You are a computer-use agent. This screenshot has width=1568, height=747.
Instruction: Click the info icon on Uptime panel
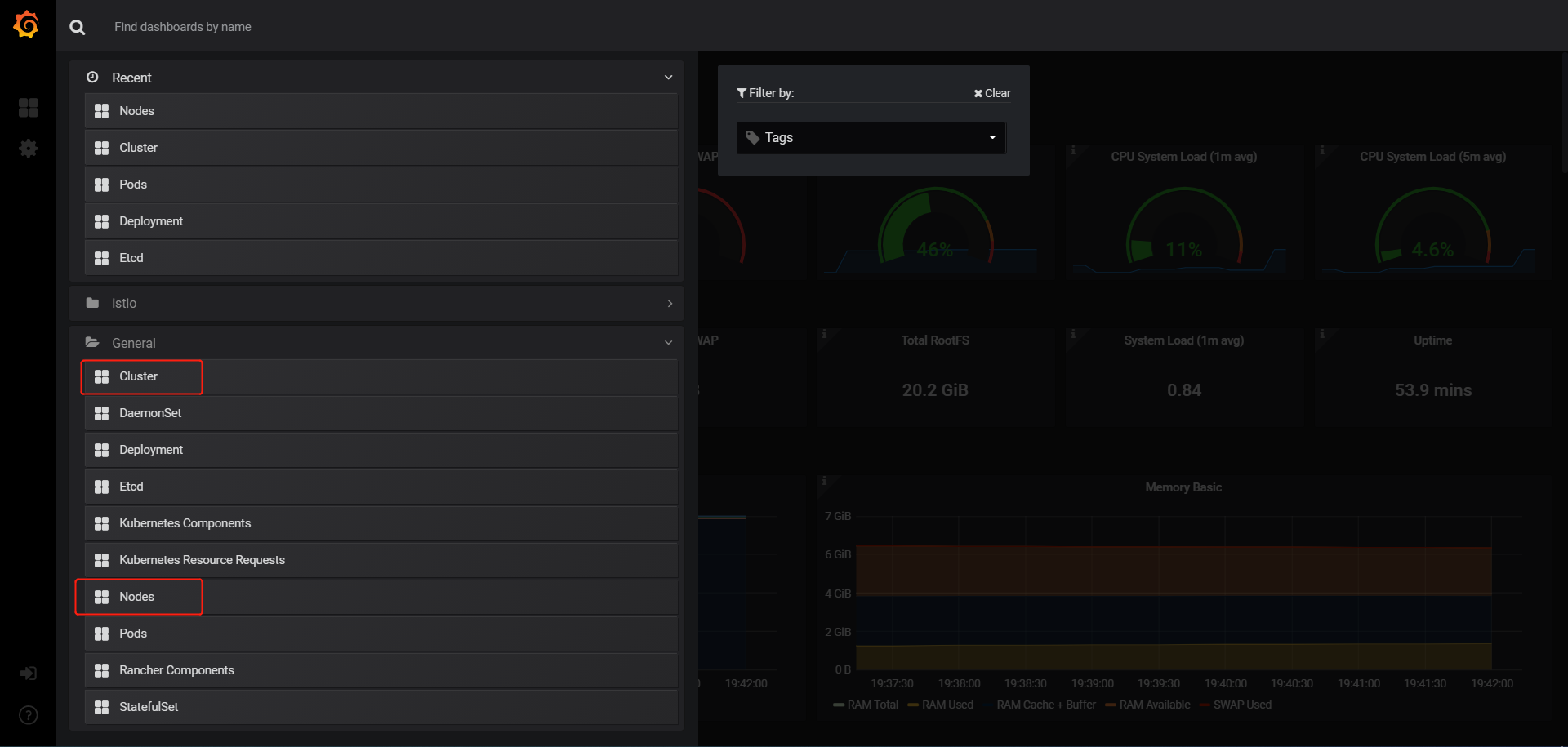click(1322, 334)
